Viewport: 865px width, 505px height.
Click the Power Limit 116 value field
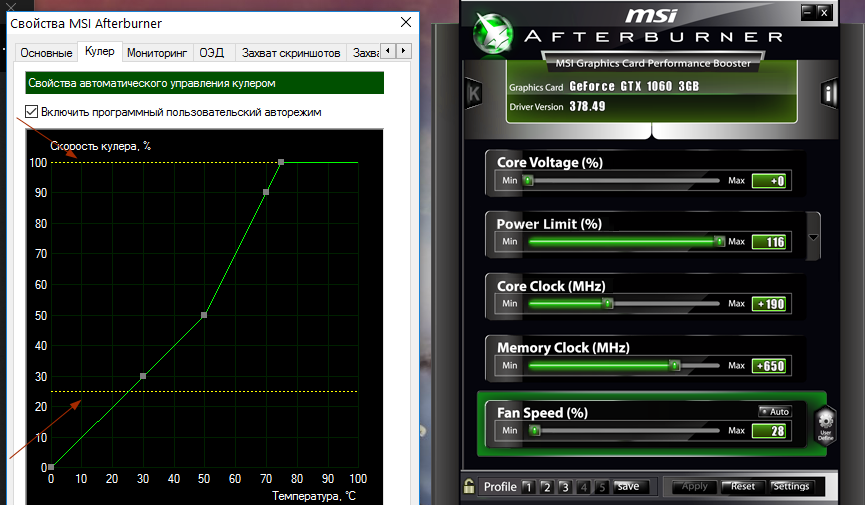point(769,242)
